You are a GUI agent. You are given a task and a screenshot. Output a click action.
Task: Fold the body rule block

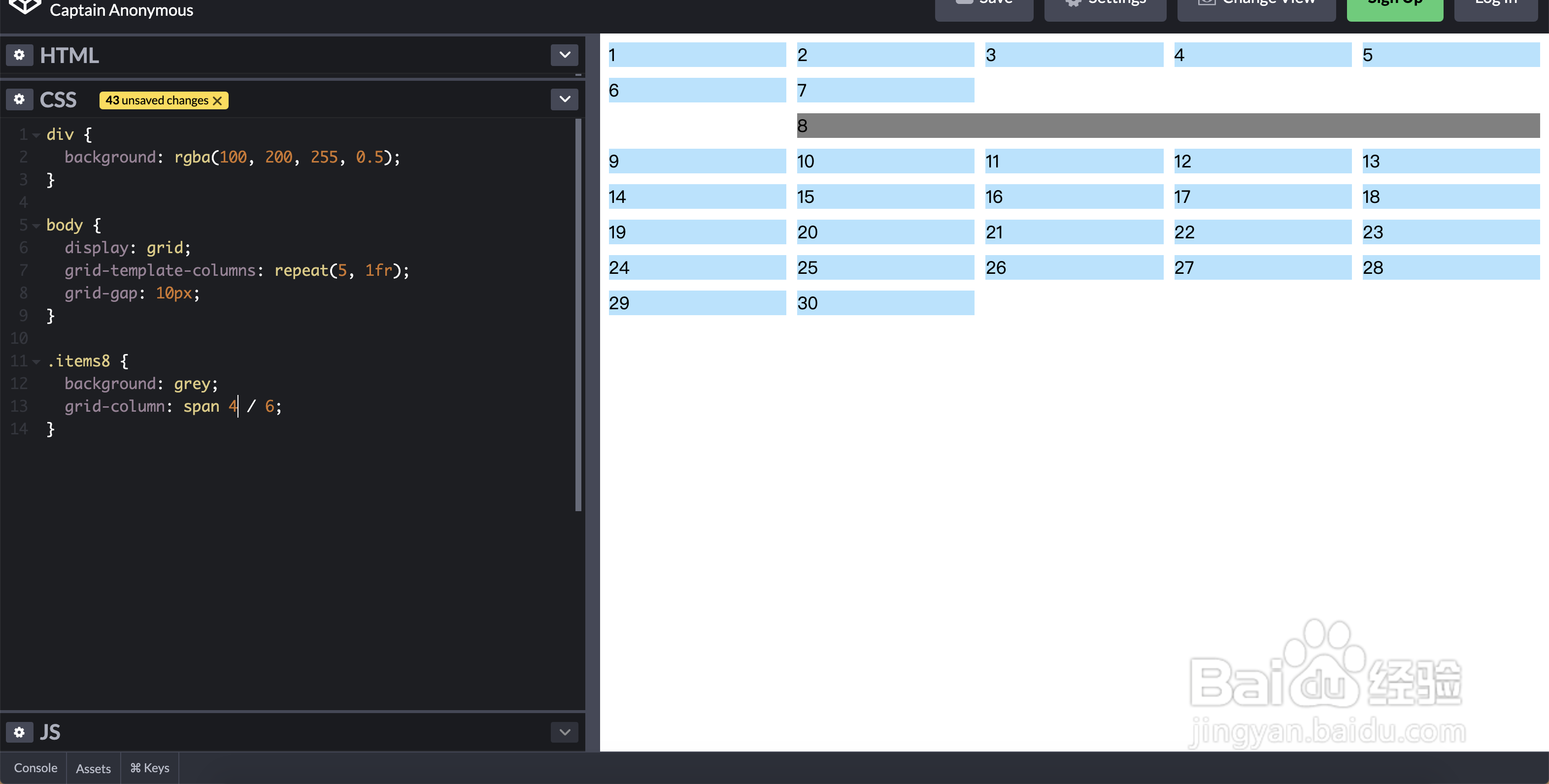pos(36,226)
